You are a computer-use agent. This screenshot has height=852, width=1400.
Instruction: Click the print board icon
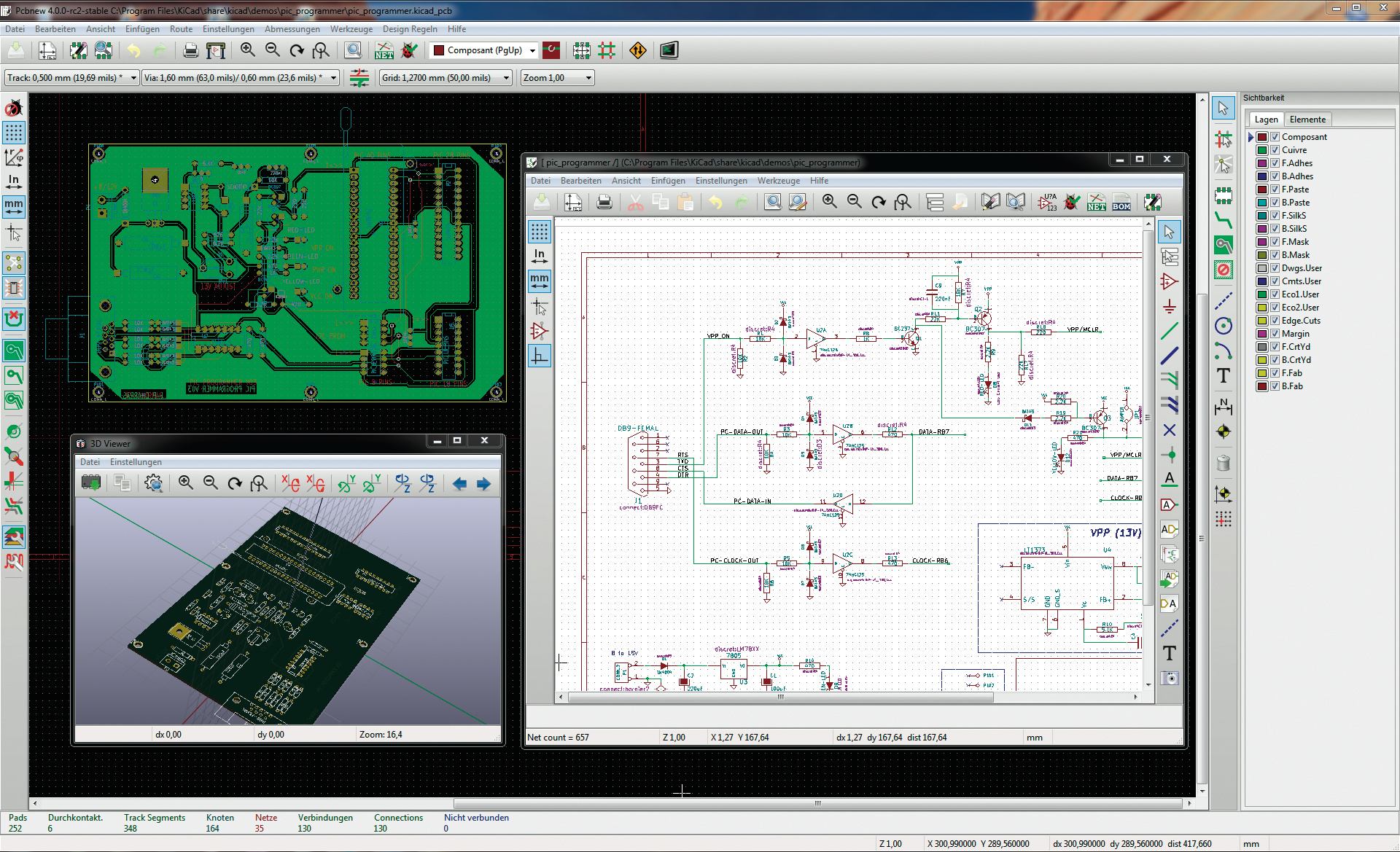[x=190, y=50]
